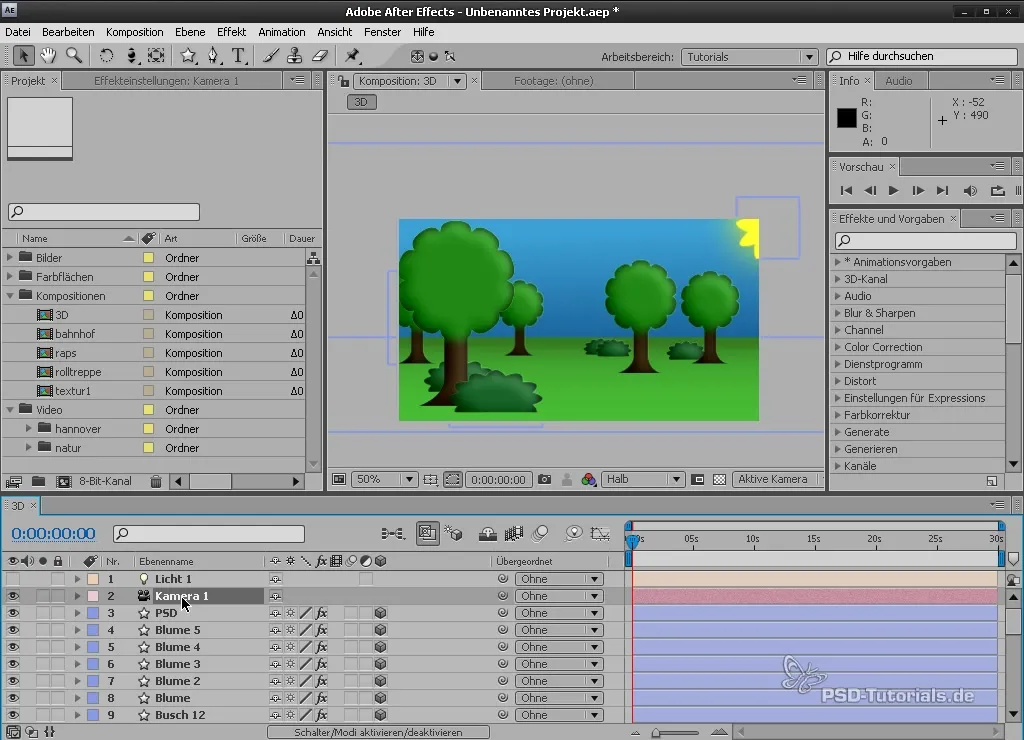Expand the Bilder folder
Screen dimensions: 1024x740
click(11, 258)
